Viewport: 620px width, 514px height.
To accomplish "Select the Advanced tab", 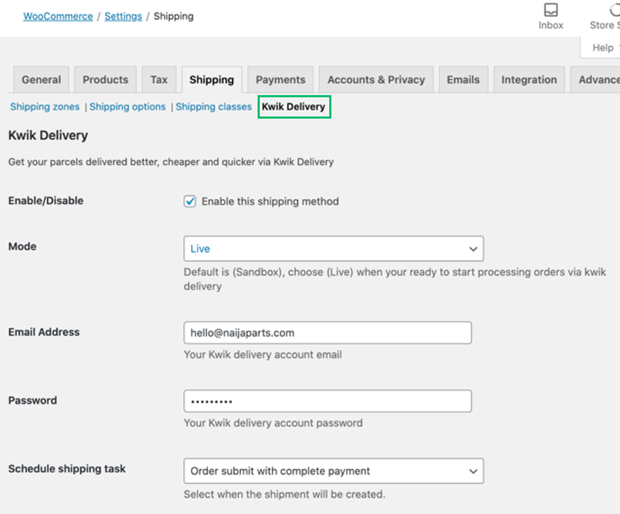I will click(x=597, y=80).
